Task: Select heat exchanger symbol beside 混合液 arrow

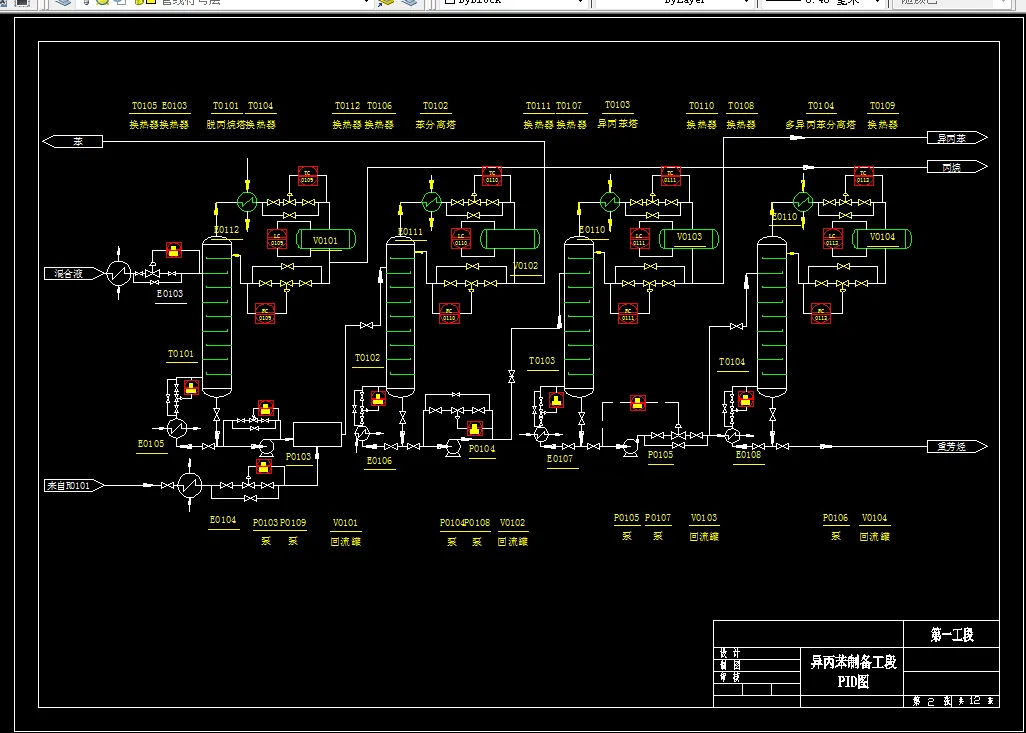Action: coord(119,273)
